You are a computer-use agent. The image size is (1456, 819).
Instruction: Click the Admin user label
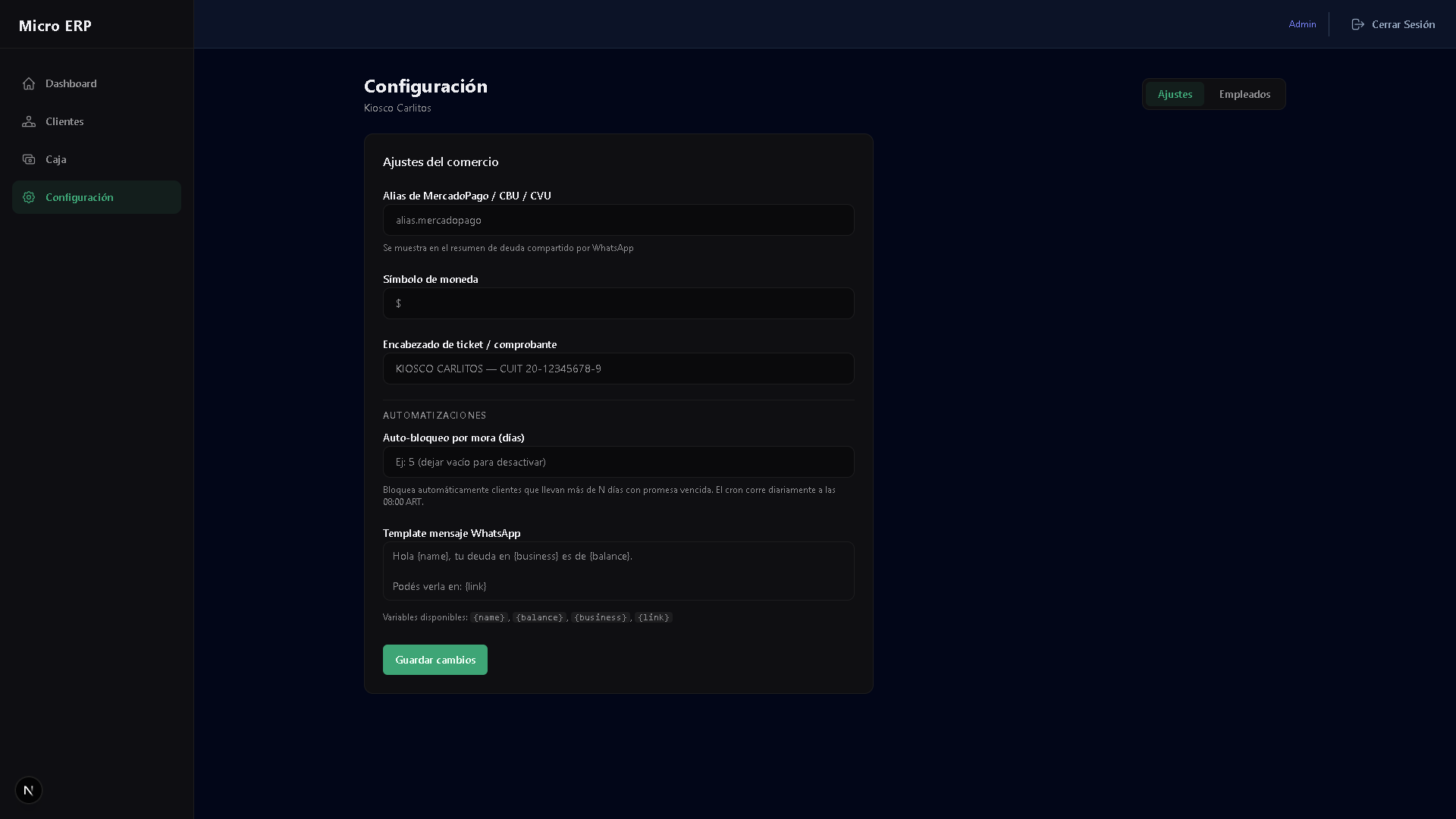[1302, 24]
